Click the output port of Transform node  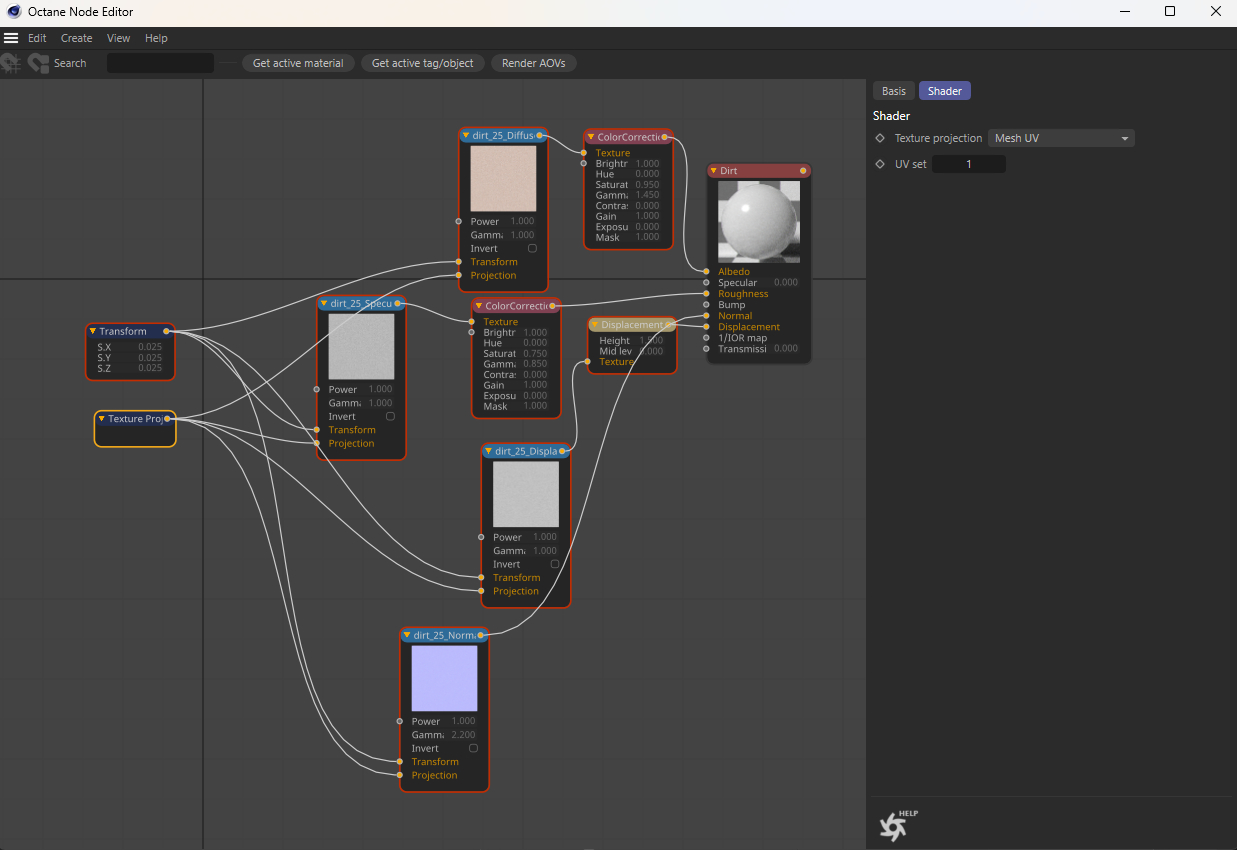[165, 331]
